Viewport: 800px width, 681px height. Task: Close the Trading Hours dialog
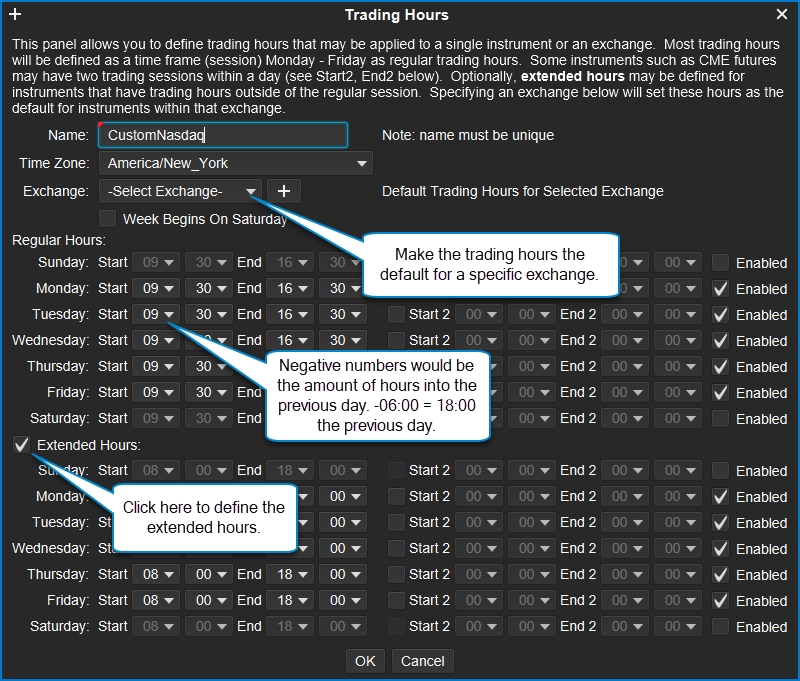(782, 14)
